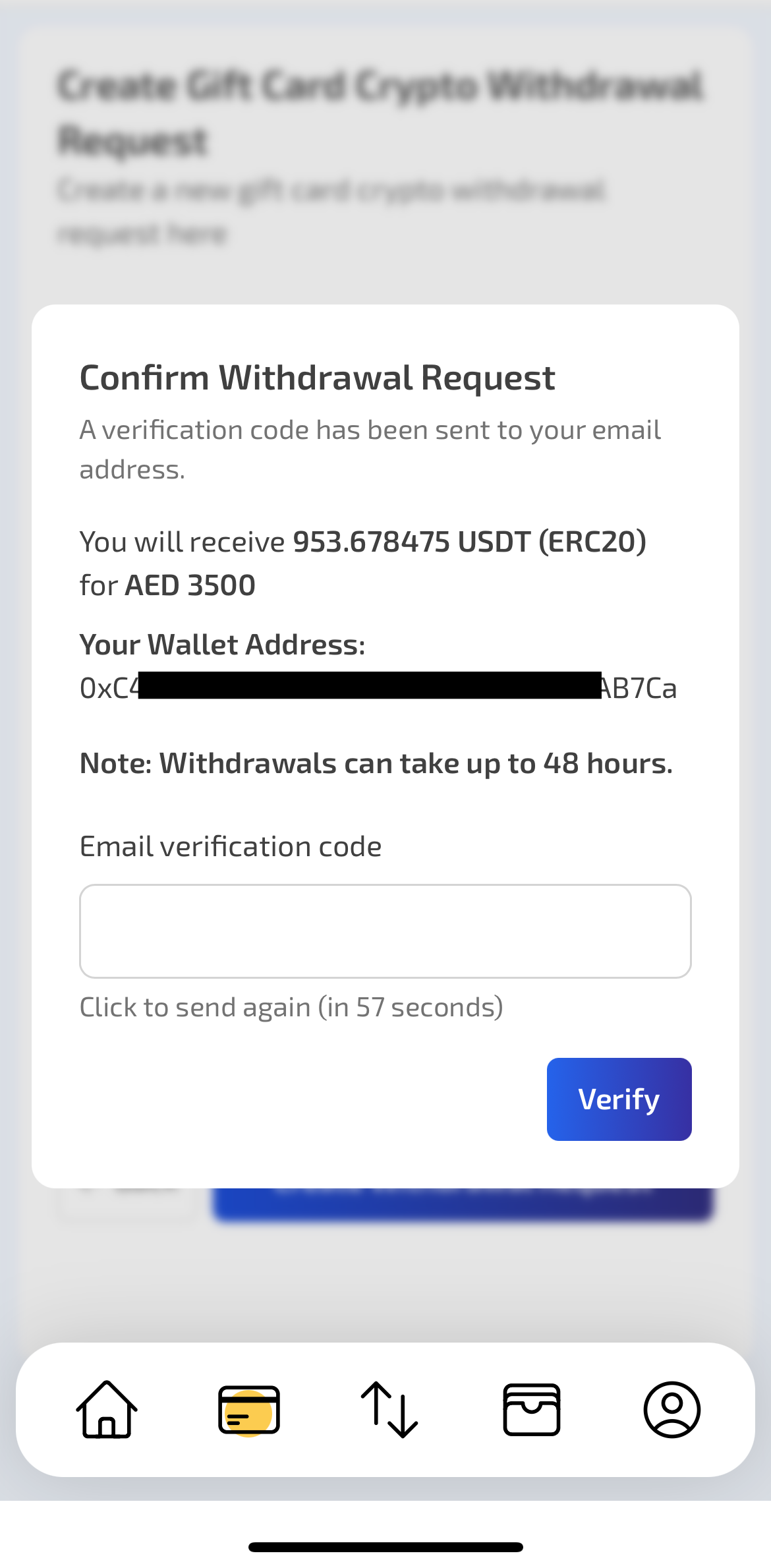Open the Wallet section from bottom bar
The height and width of the screenshot is (1568, 771).
532,1408
